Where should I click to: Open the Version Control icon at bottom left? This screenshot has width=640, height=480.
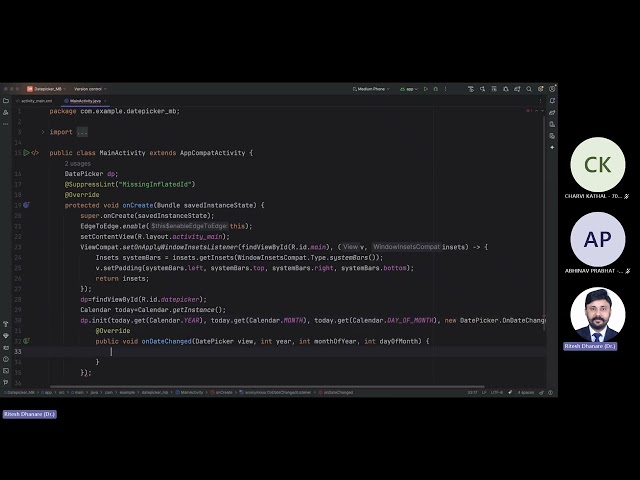click(x=6, y=382)
